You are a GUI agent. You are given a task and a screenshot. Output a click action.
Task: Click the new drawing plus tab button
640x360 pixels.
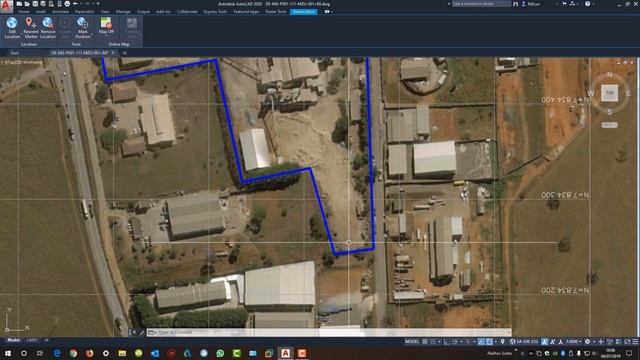pyautogui.click(x=124, y=53)
